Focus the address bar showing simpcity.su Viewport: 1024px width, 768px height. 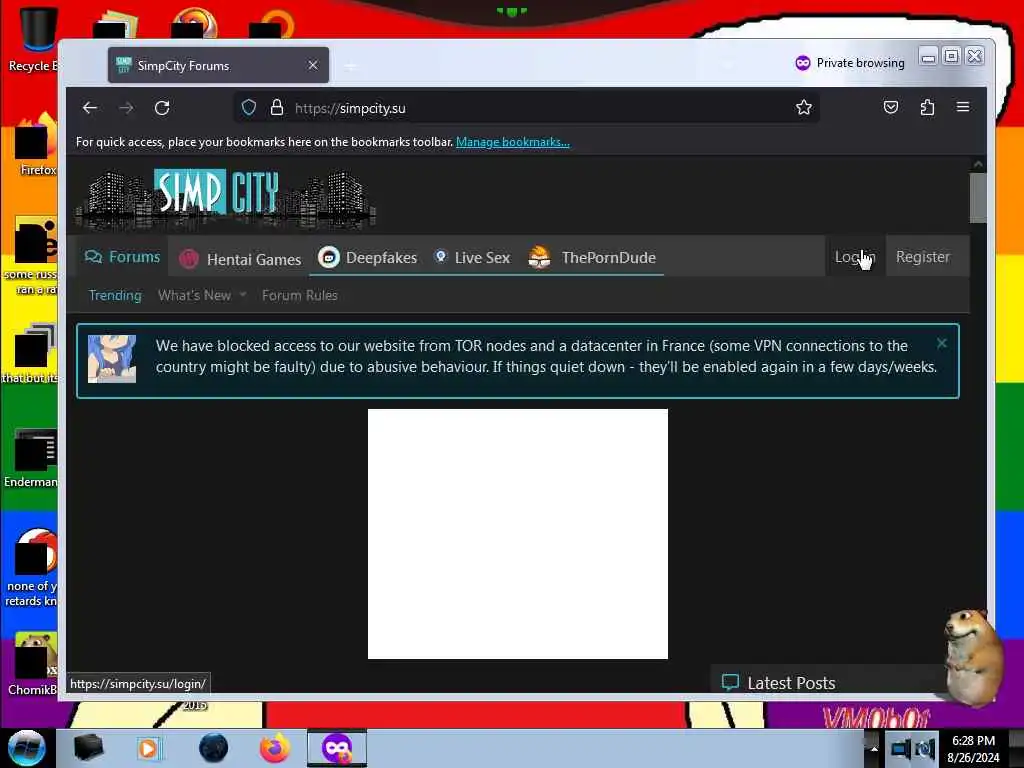[526, 108]
